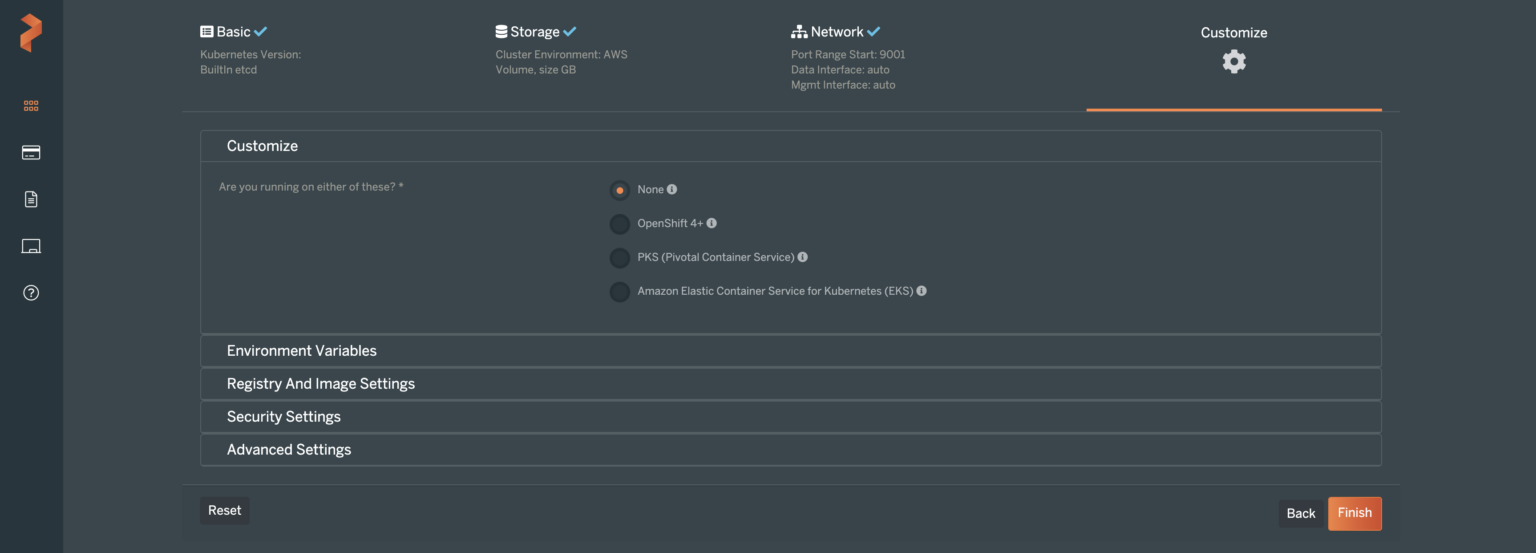The image size is (1536, 553).
Task: Click info icon next to OpenShift 4+
Action: [x=712, y=223]
